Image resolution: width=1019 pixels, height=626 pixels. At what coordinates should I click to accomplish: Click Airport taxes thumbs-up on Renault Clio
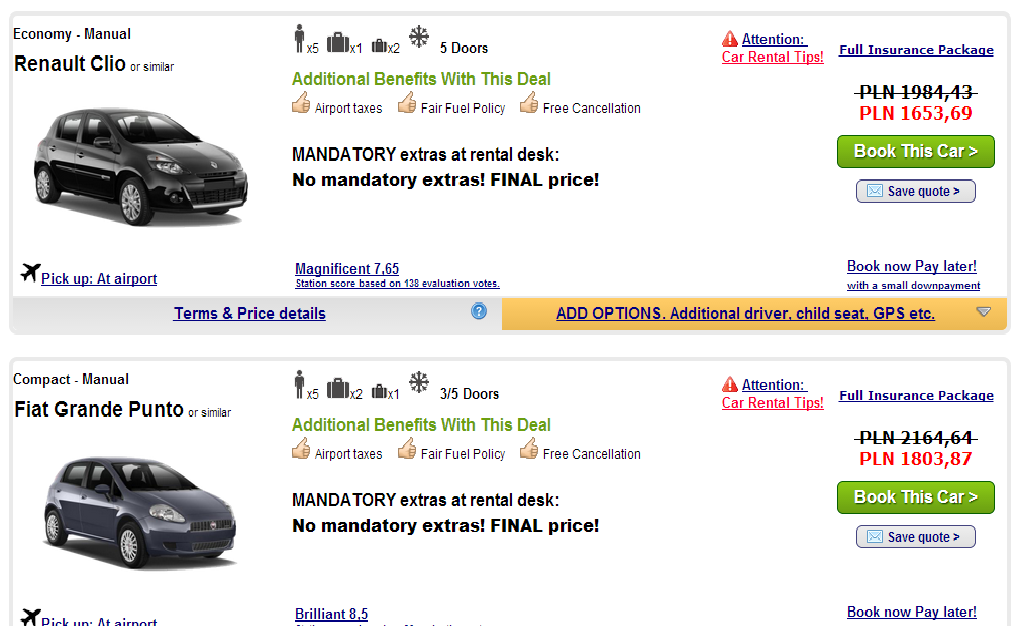coord(301,103)
